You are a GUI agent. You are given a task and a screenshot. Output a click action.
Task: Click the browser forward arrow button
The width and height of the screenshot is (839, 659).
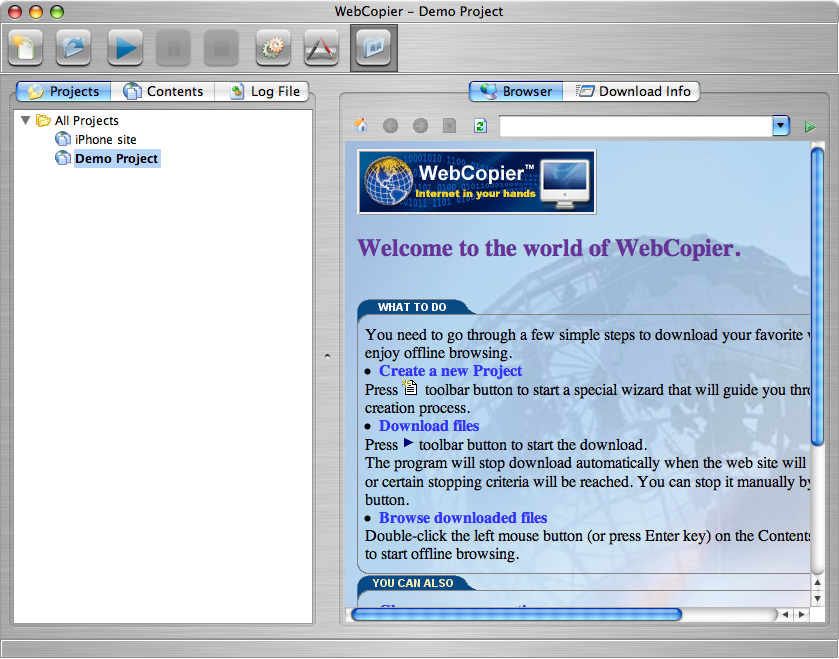click(421, 126)
